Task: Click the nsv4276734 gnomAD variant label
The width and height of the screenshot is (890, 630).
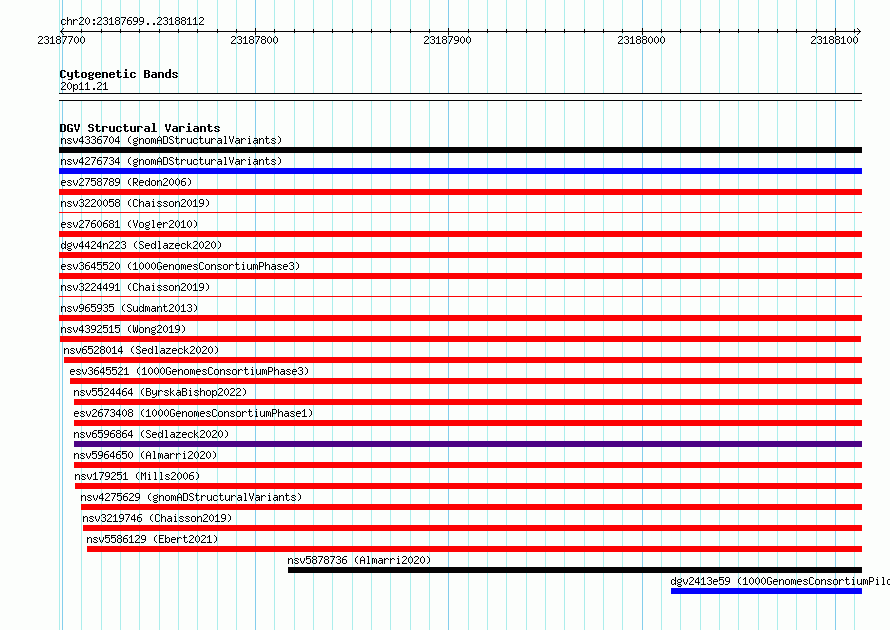Action: click(x=171, y=161)
